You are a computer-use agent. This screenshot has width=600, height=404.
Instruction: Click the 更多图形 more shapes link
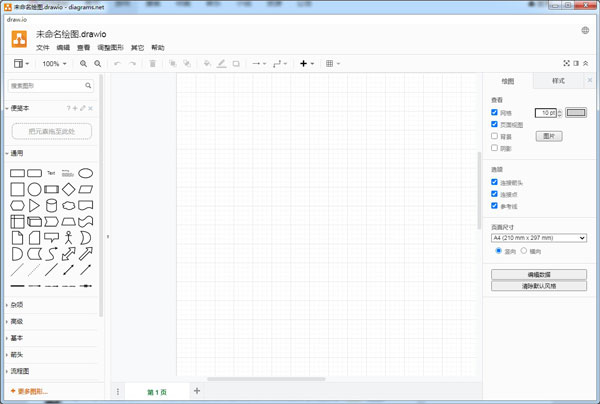(x=29, y=391)
